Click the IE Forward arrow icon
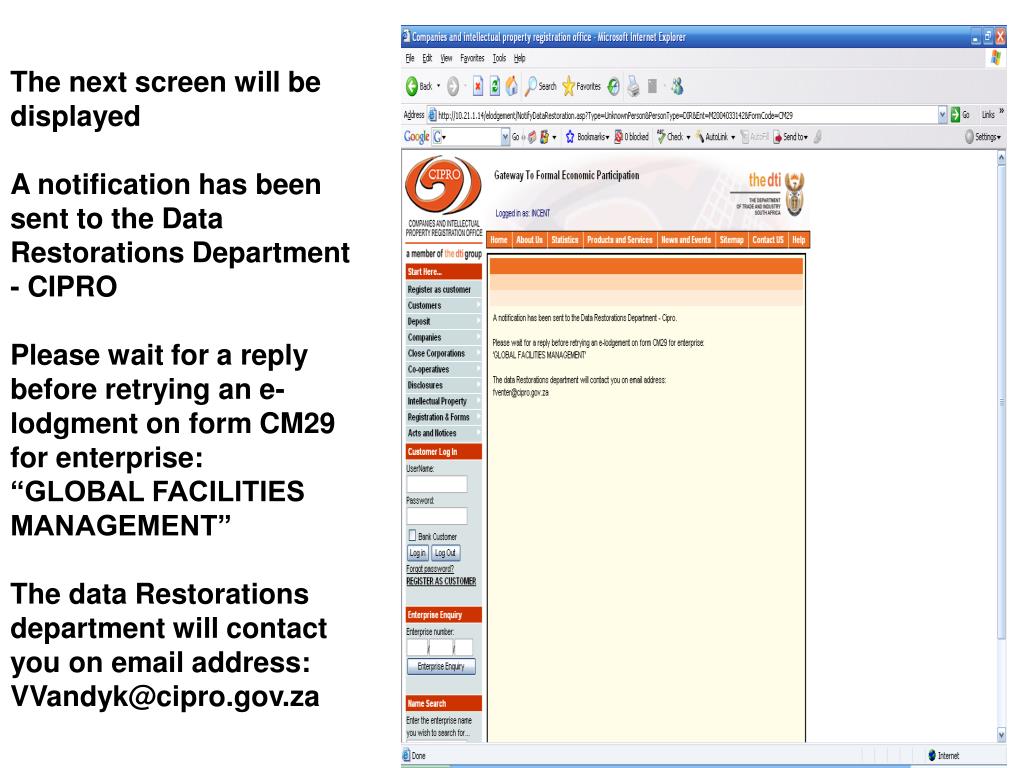The image size is (1024, 768). pyautogui.click(x=453, y=86)
